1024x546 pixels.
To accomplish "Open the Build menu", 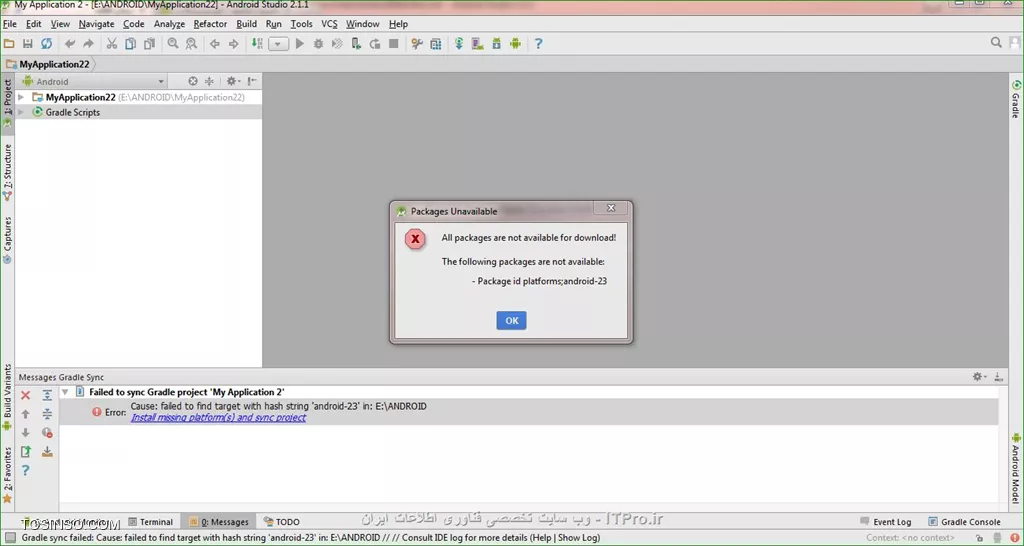I will click(x=247, y=24).
